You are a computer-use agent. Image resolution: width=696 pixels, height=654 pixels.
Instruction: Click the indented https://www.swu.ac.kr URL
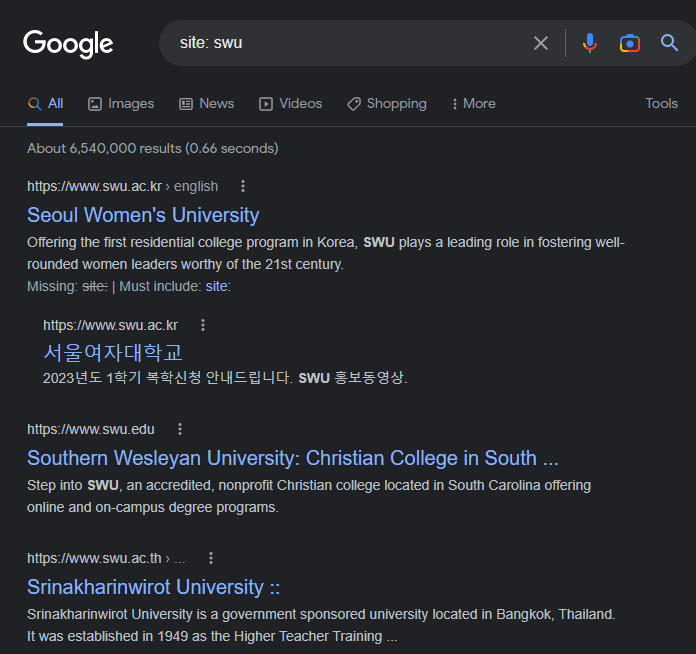coord(110,325)
